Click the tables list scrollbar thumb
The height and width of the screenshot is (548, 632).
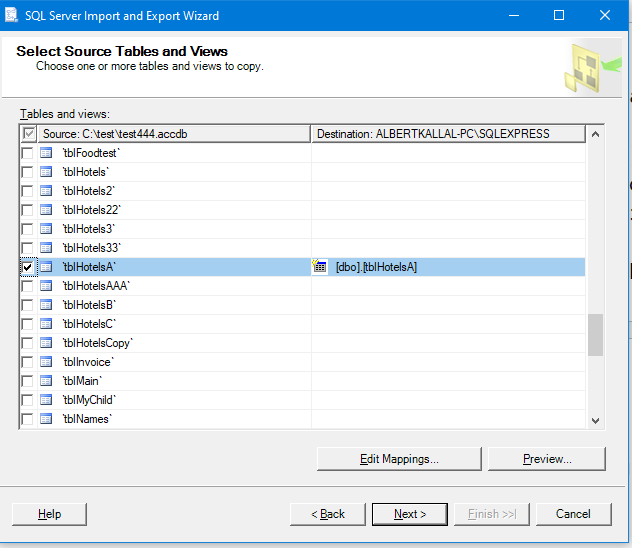(595, 335)
